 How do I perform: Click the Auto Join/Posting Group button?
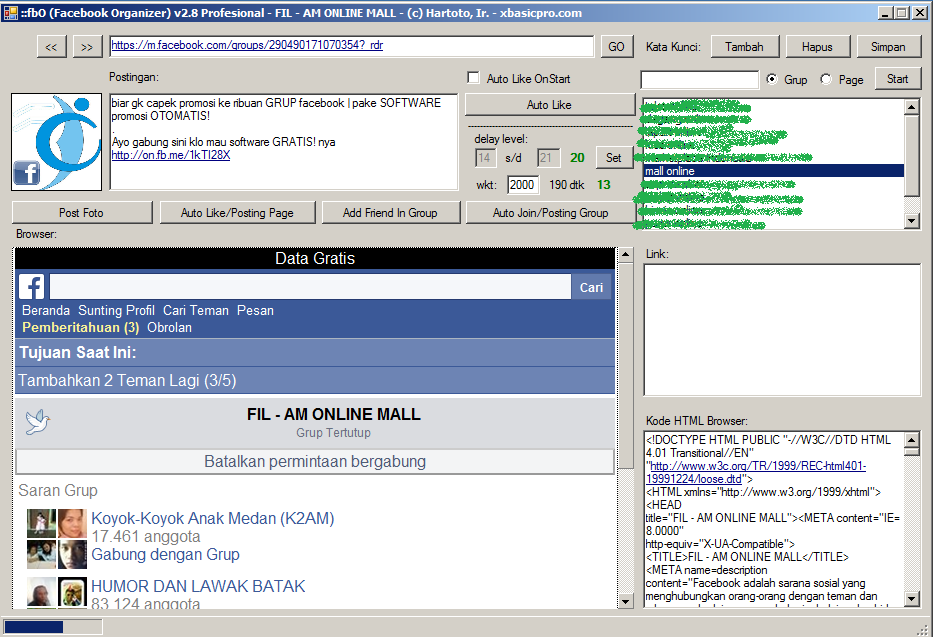[550, 212]
